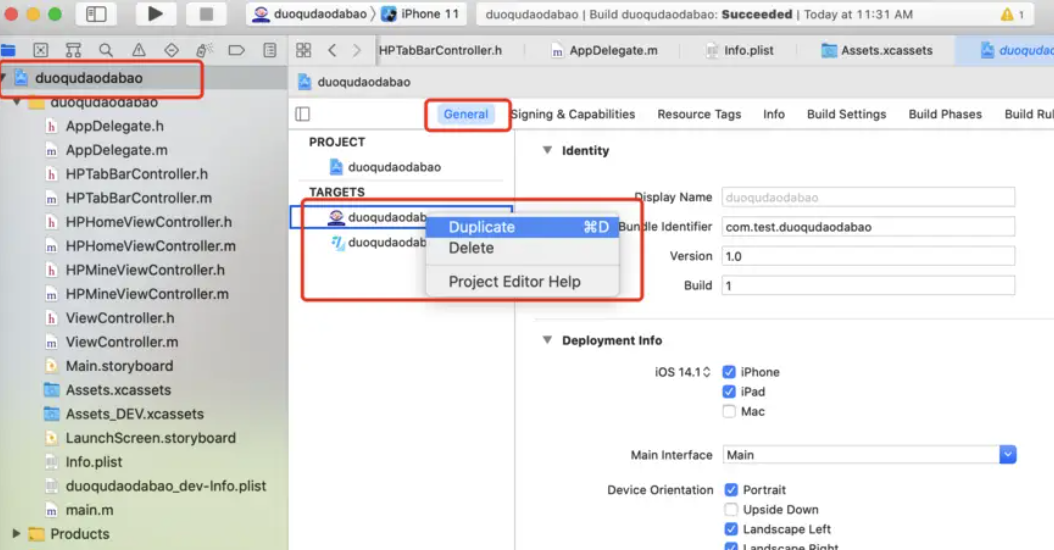Enable the Mac device checkbox
Viewport: 1054px width, 550px height.
click(x=729, y=411)
